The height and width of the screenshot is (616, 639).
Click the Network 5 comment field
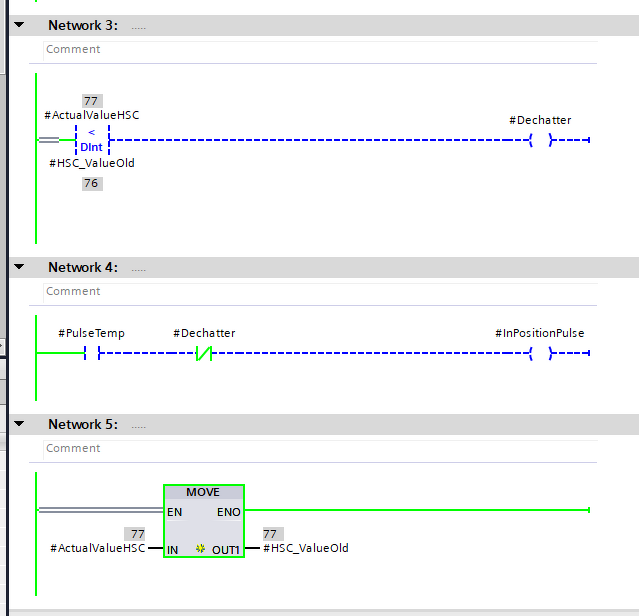point(320,449)
